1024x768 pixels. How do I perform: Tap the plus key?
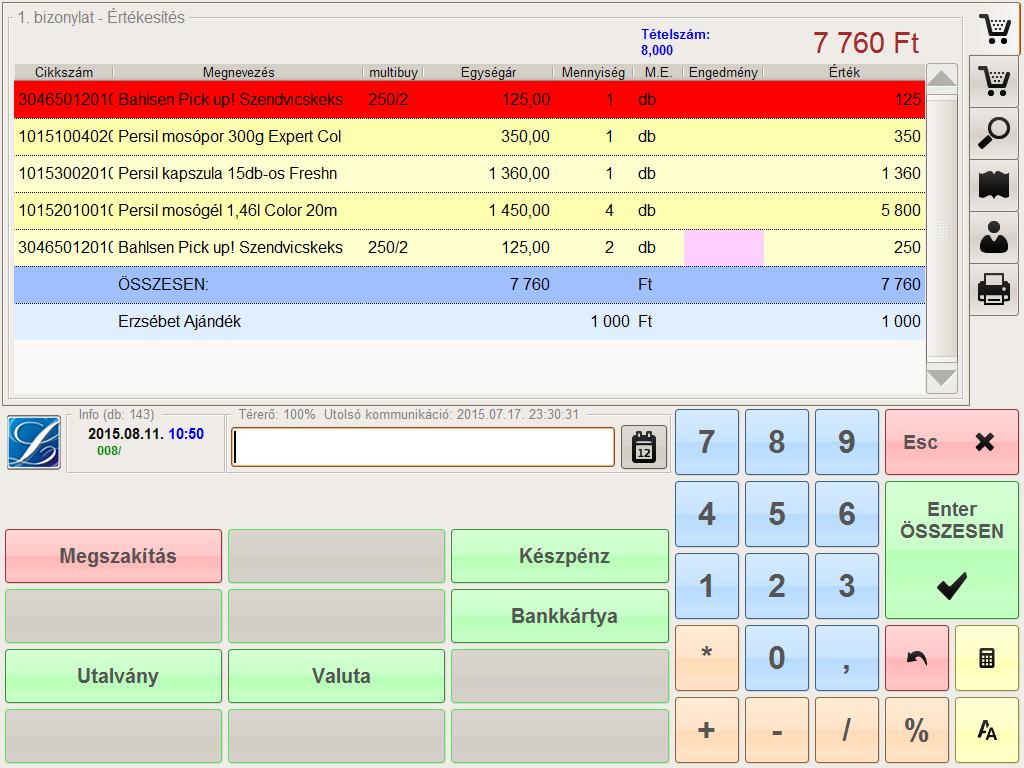point(707,729)
